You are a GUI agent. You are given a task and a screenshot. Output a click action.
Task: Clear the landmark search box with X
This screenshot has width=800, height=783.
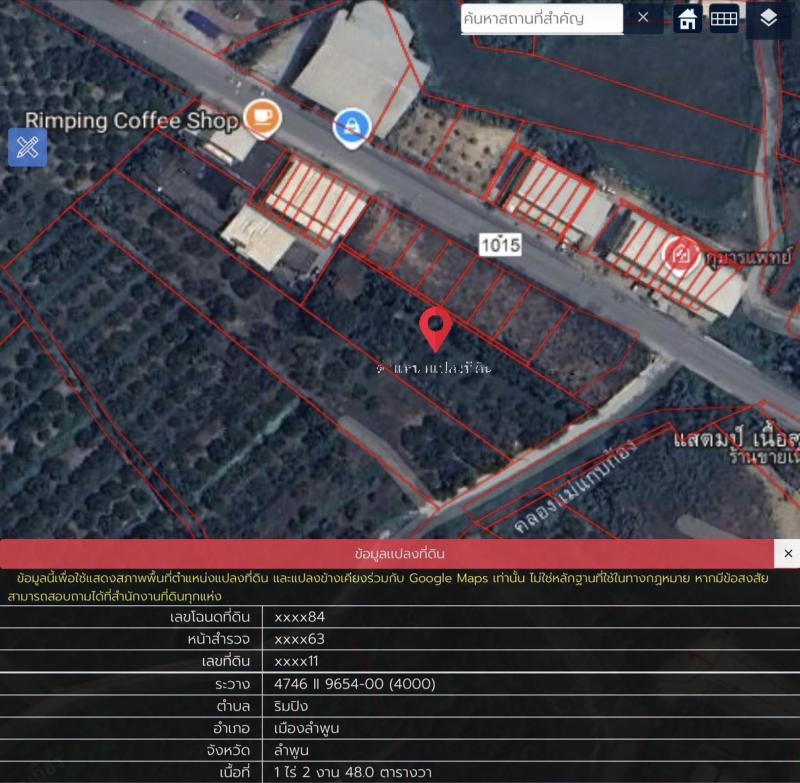643,17
